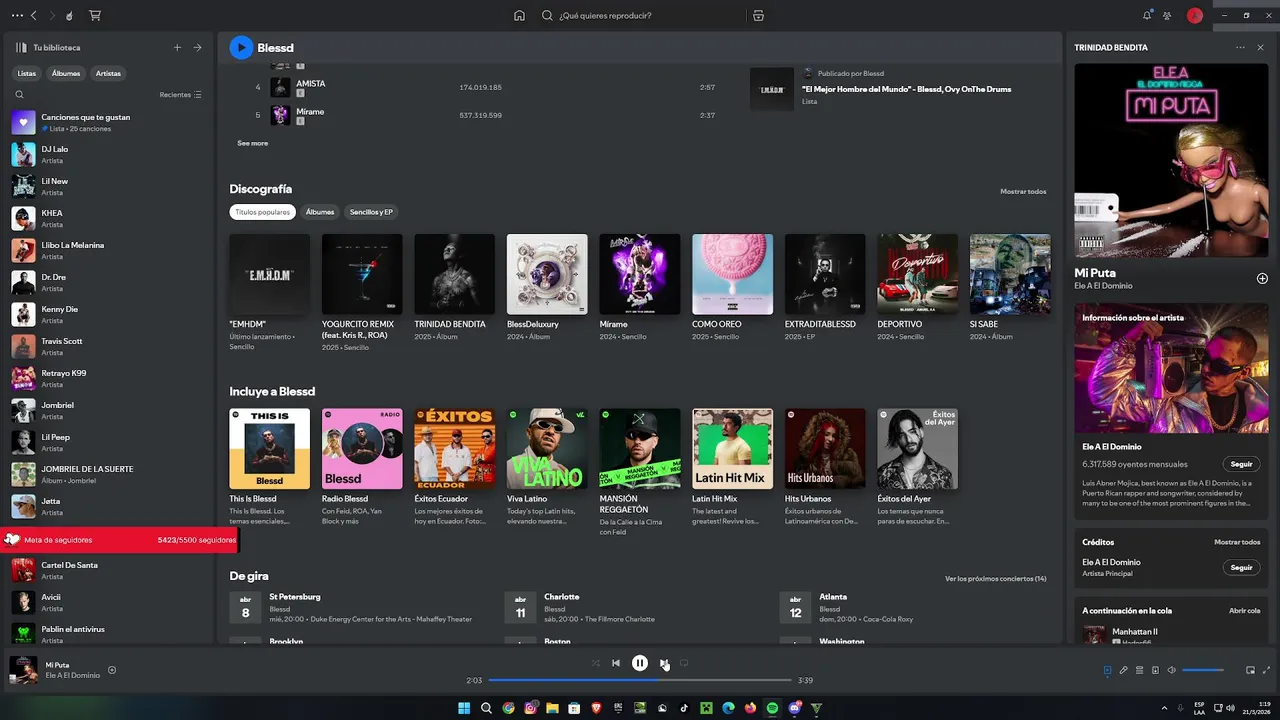
Task: View Ver los próximos conciertos (14)
Action: point(995,578)
